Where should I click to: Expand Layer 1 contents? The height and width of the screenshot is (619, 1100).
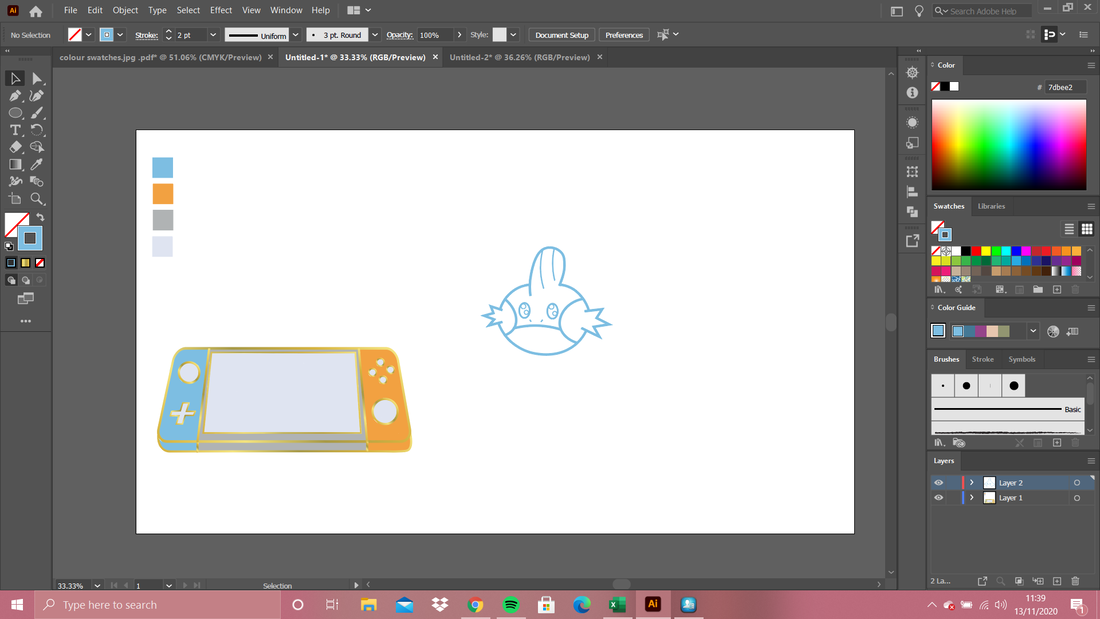pos(972,498)
